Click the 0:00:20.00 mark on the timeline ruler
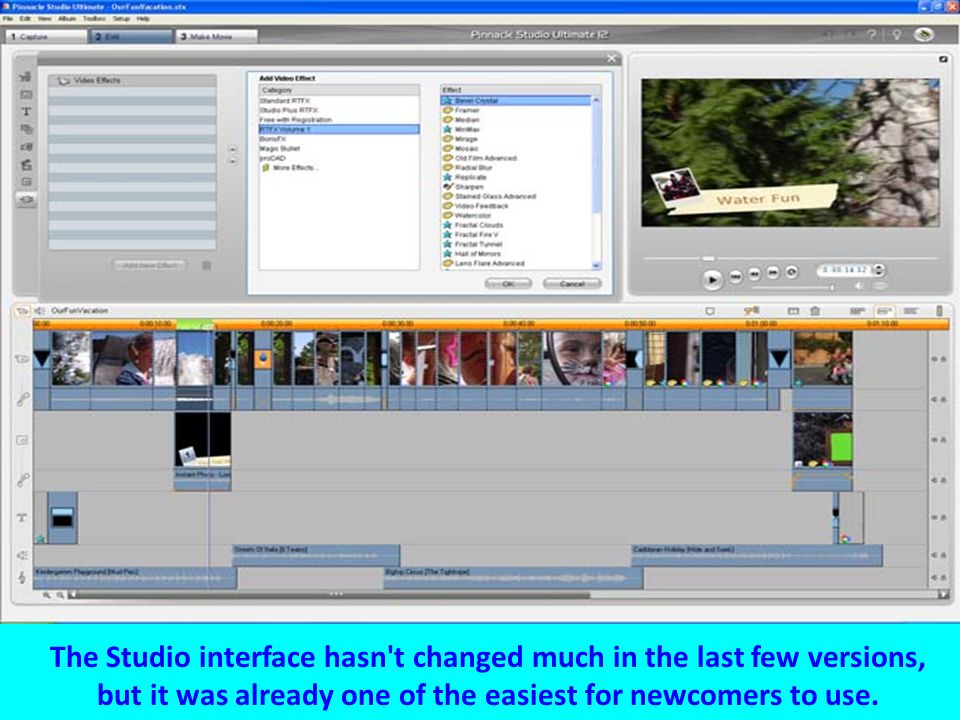This screenshot has height=720, width=960. click(276, 323)
